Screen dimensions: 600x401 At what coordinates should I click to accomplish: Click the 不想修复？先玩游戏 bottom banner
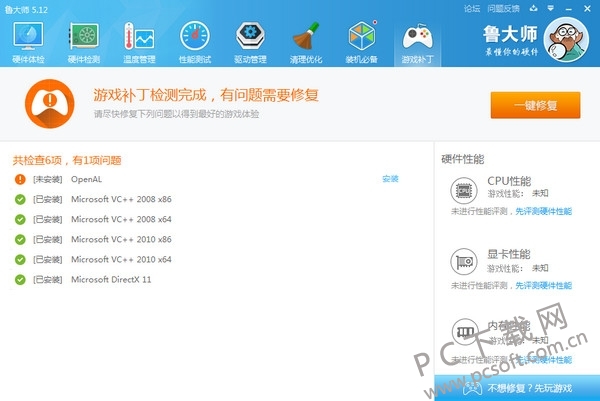(517, 388)
